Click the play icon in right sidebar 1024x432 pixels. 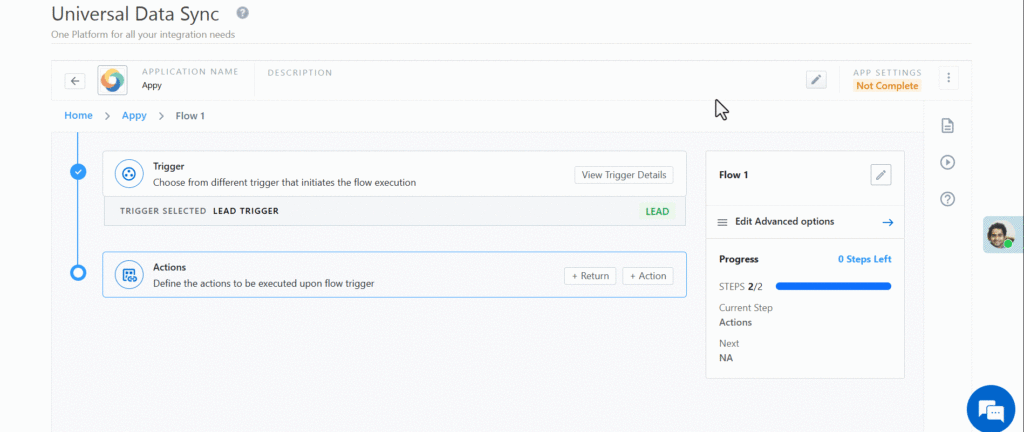[947, 162]
